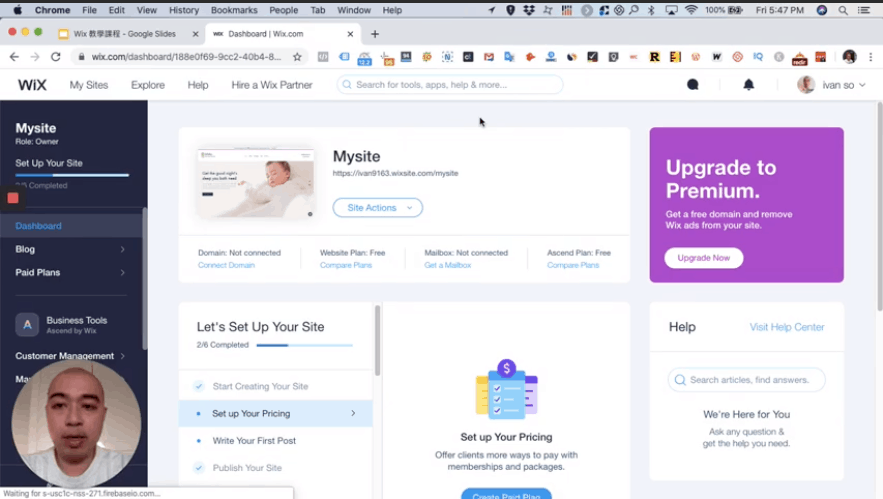This screenshot has width=883, height=499.
Task: Open Explore in Wix header
Action: (x=148, y=85)
